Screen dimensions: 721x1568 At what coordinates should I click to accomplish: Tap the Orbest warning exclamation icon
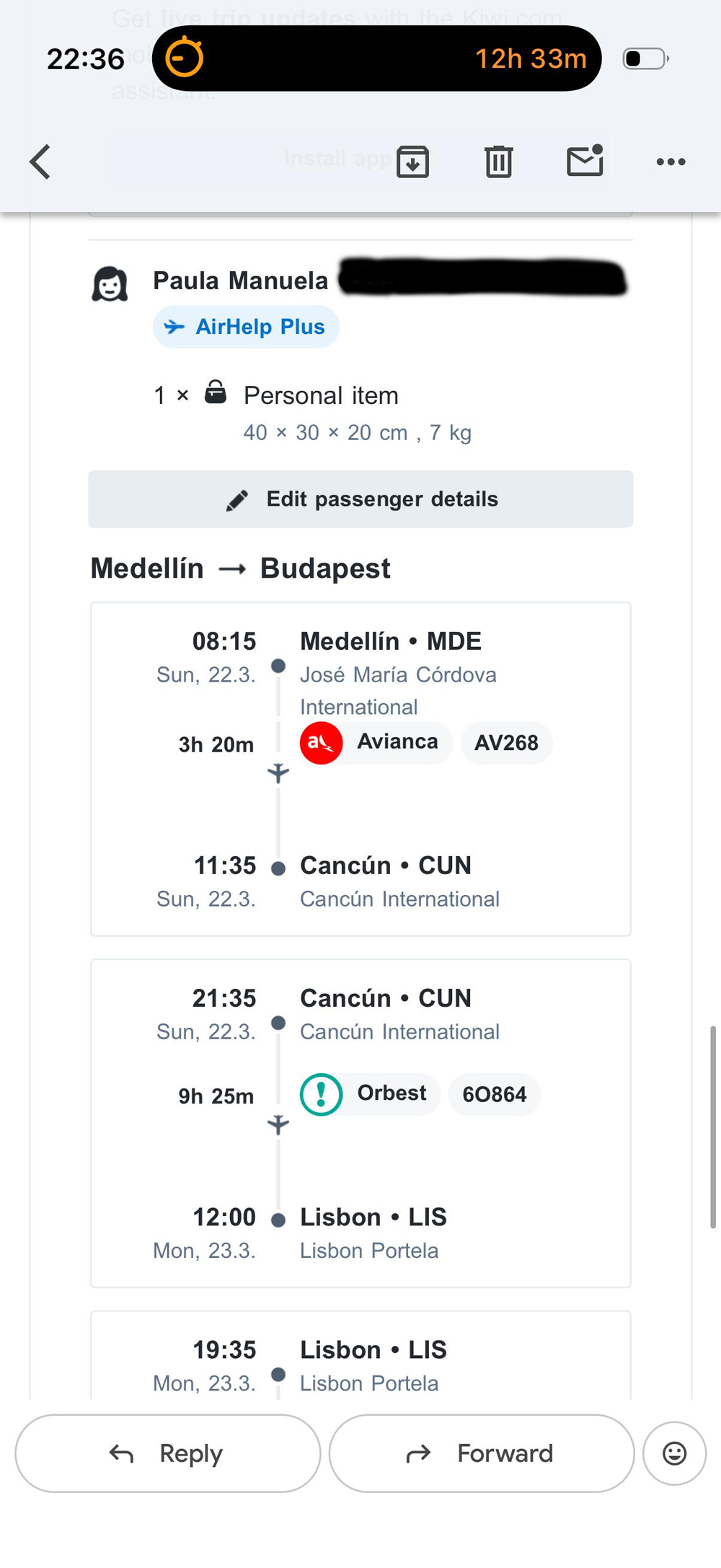tap(321, 1094)
